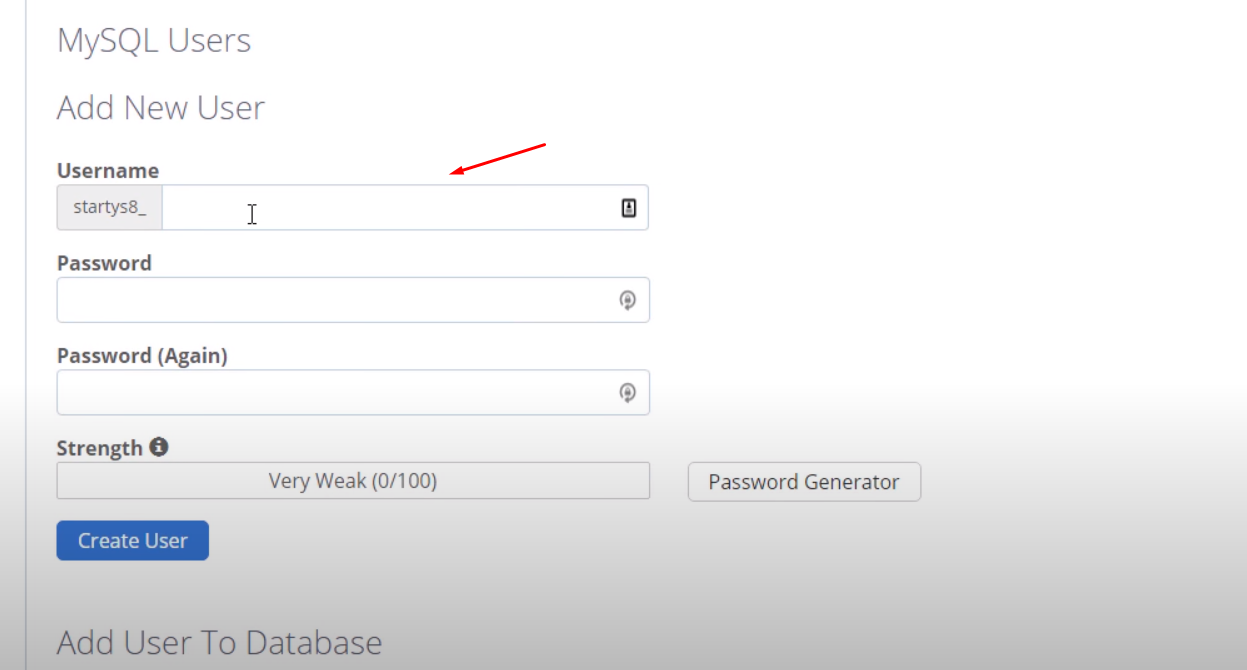The height and width of the screenshot is (670, 1247).
Task: Click the Very Weak (0/100) strength meter
Action: point(353,481)
